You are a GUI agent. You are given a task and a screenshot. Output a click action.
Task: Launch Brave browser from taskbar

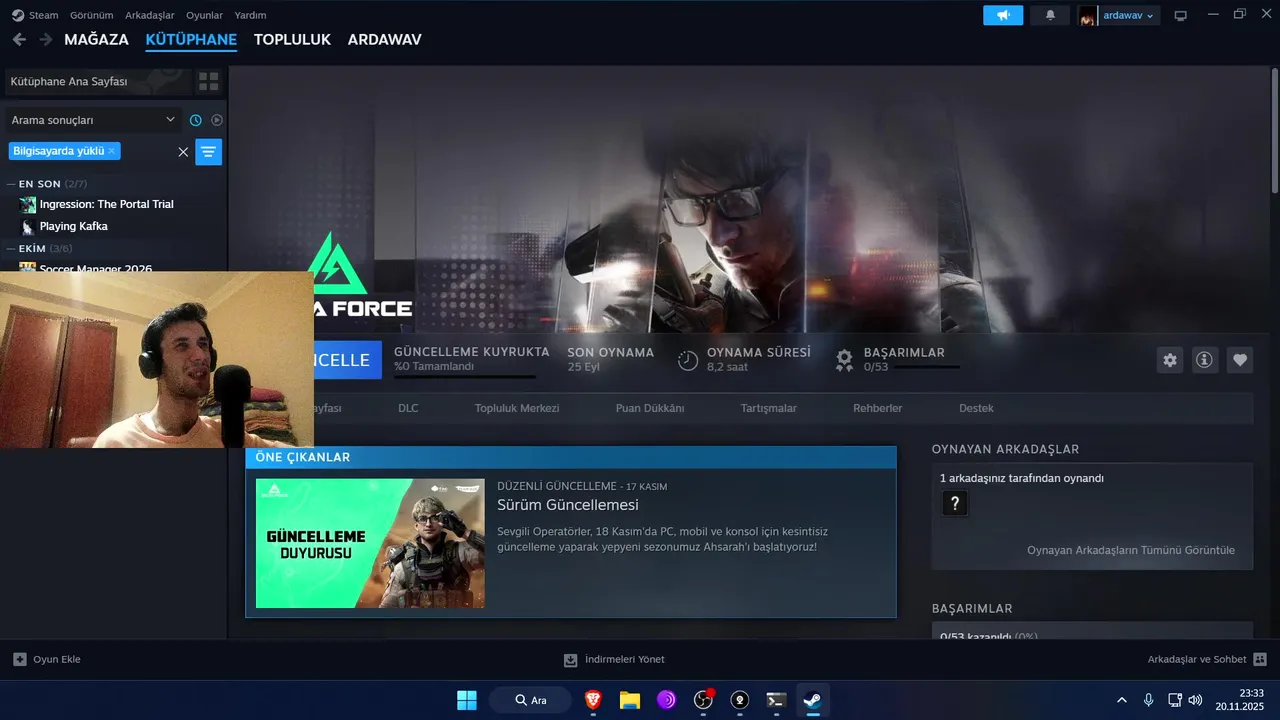[593, 700]
